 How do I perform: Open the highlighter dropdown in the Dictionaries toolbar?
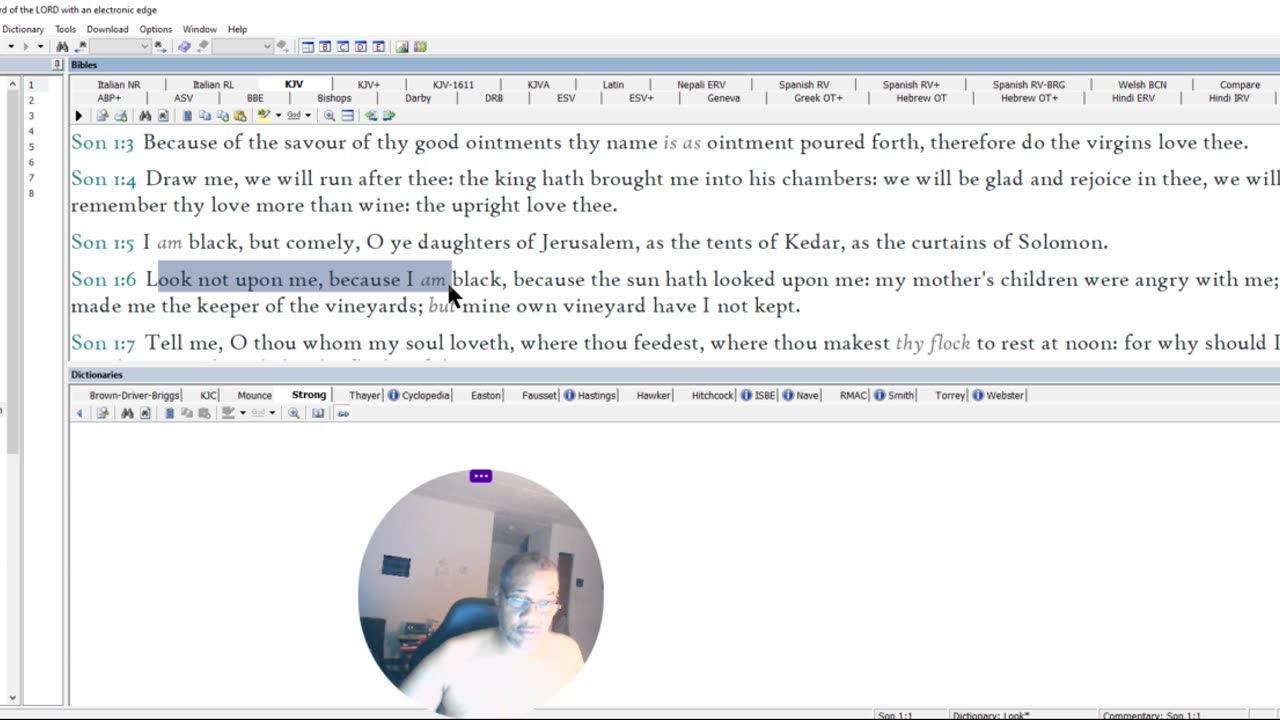[243, 413]
